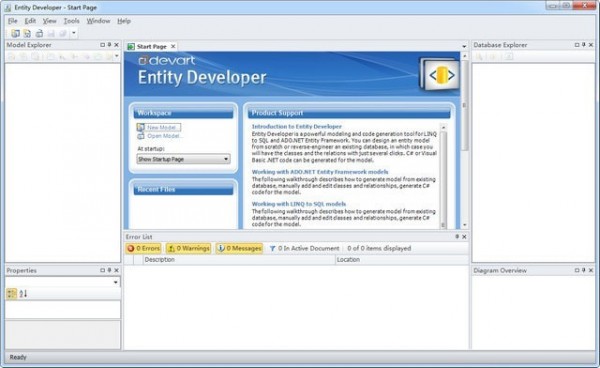Open the Help menu

(124, 21)
